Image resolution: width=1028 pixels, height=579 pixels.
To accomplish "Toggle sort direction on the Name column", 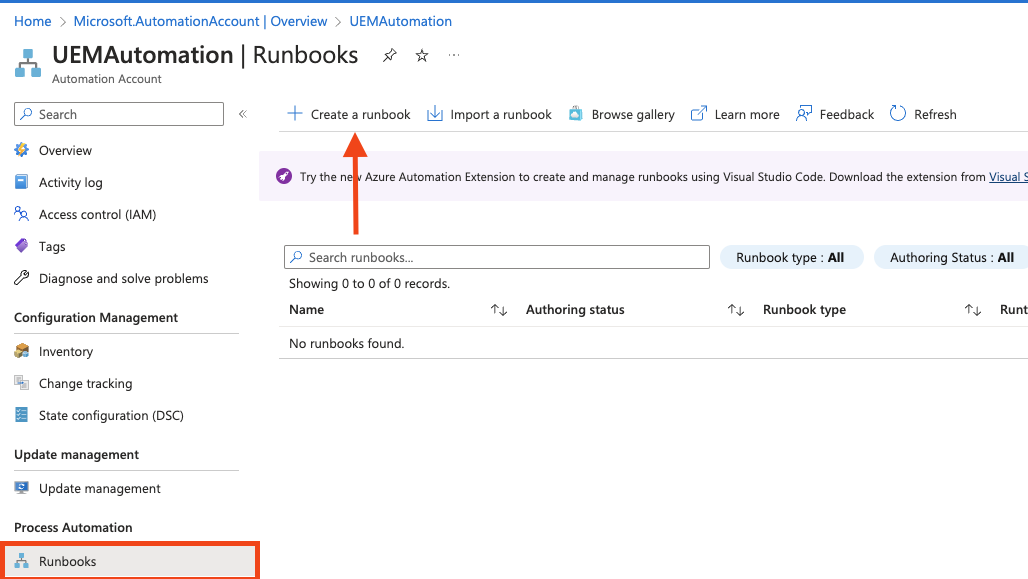I will pos(498,310).
